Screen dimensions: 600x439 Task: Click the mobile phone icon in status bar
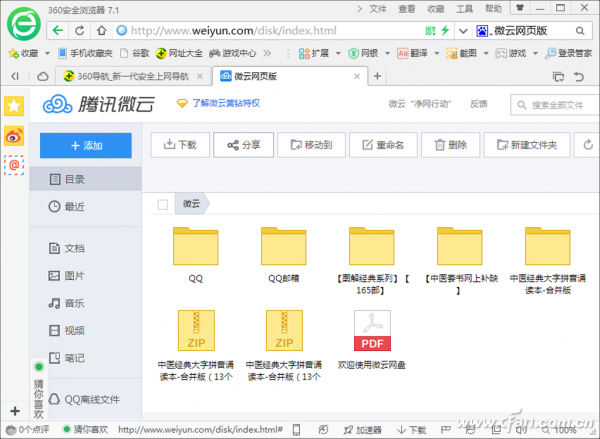pyautogui.click(x=296, y=430)
